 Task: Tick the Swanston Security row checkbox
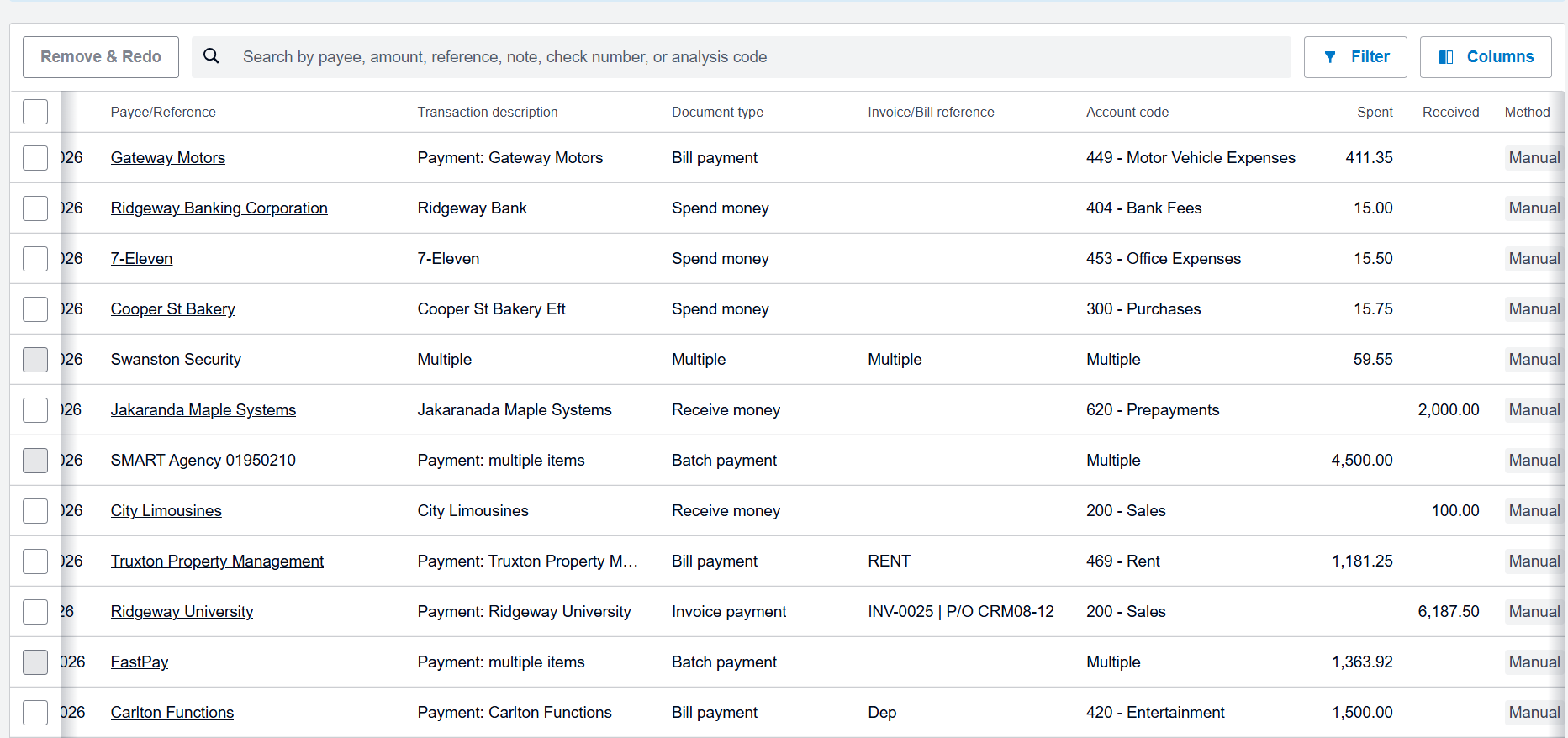tap(35, 359)
